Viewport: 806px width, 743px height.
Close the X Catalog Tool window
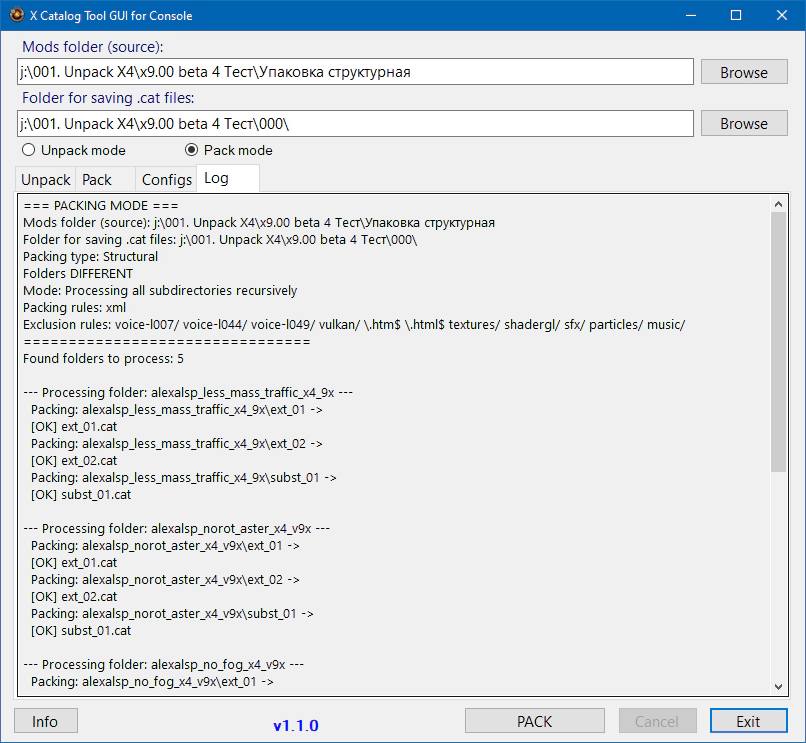point(782,16)
